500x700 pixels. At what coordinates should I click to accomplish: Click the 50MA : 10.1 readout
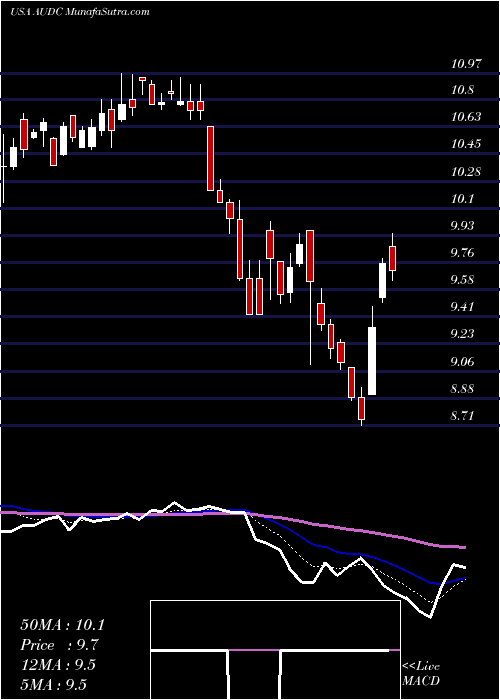(x=62, y=625)
